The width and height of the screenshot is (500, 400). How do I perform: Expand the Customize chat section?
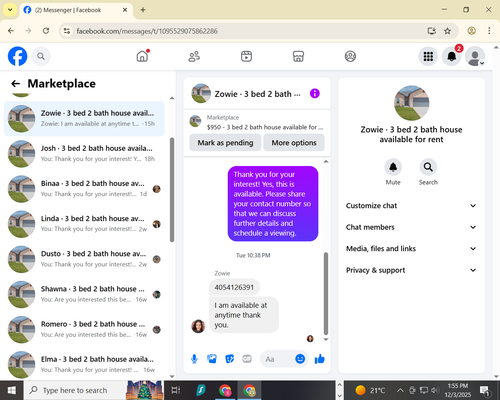pyautogui.click(x=411, y=206)
